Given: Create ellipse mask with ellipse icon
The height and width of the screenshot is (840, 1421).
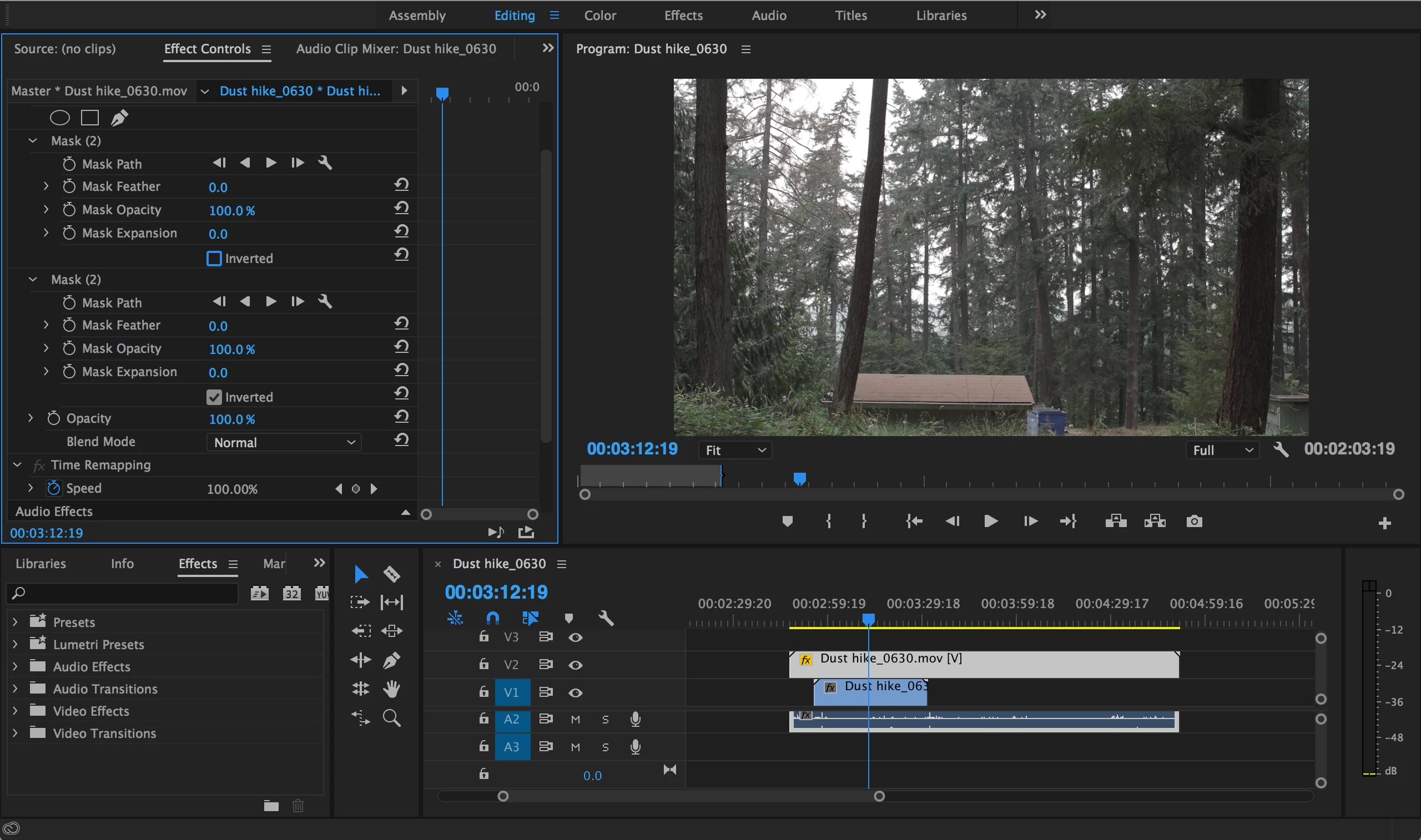Looking at the screenshot, I should click(59, 118).
